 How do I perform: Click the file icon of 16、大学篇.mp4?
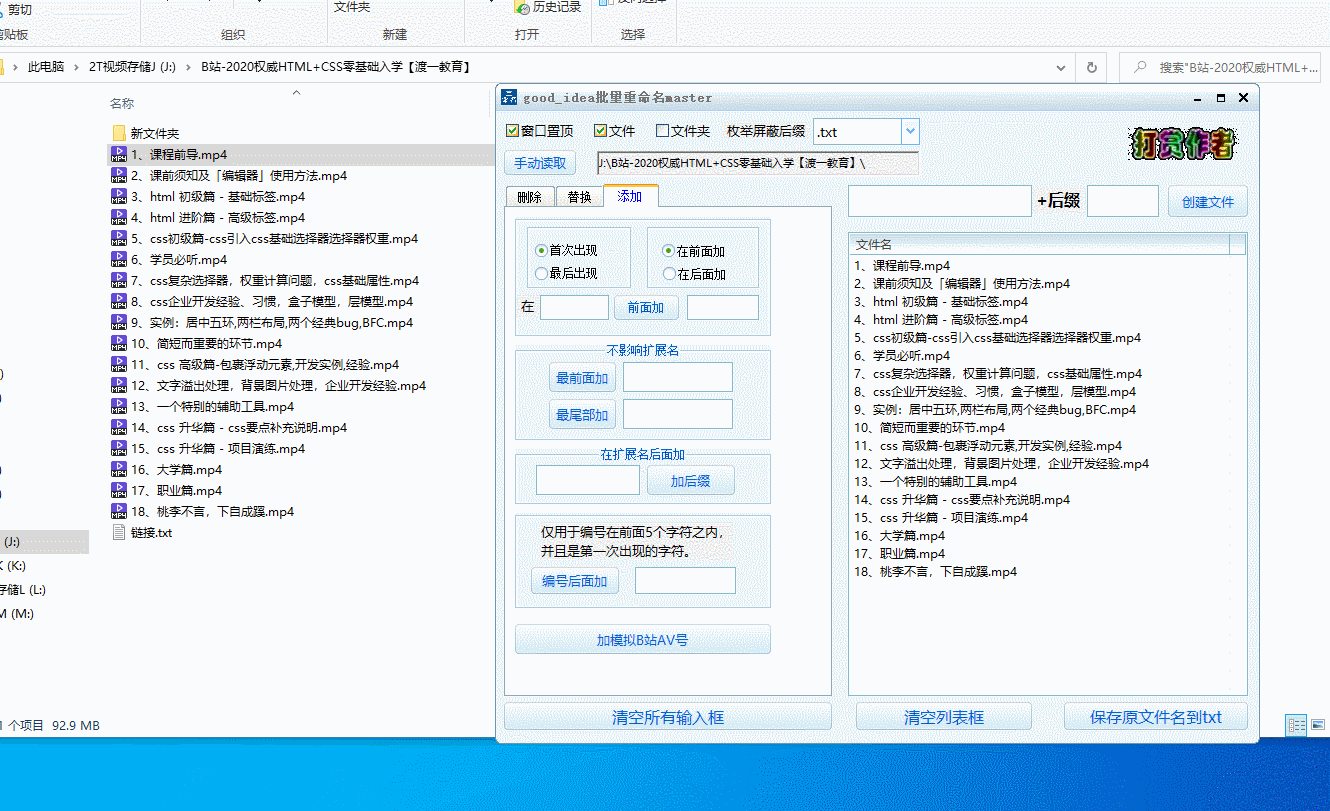(118, 469)
